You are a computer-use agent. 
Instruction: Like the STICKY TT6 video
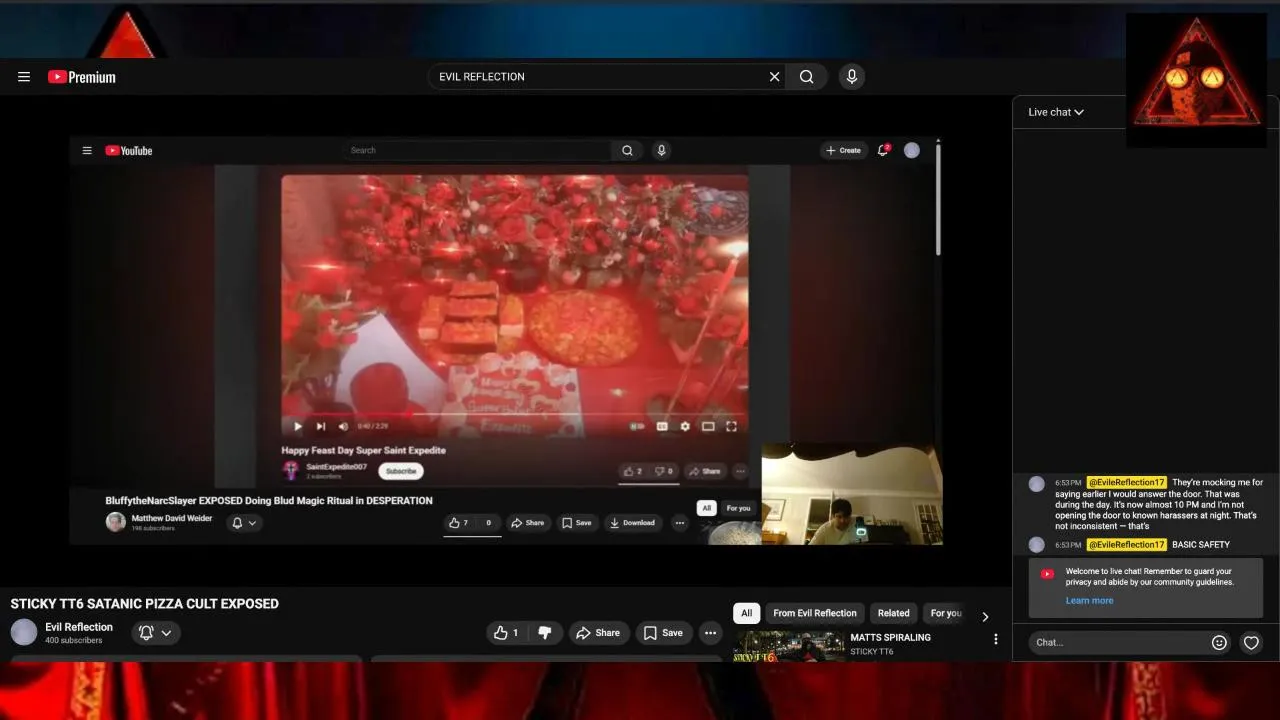pyautogui.click(x=507, y=633)
